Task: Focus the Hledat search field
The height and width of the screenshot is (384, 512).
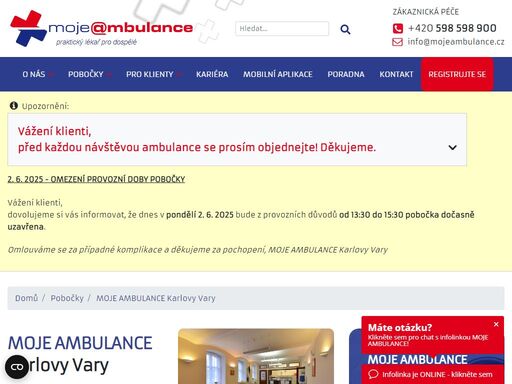Action: coord(282,29)
